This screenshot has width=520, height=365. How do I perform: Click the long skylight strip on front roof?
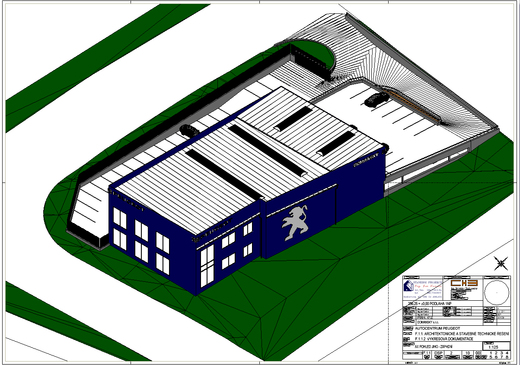point(225,175)
